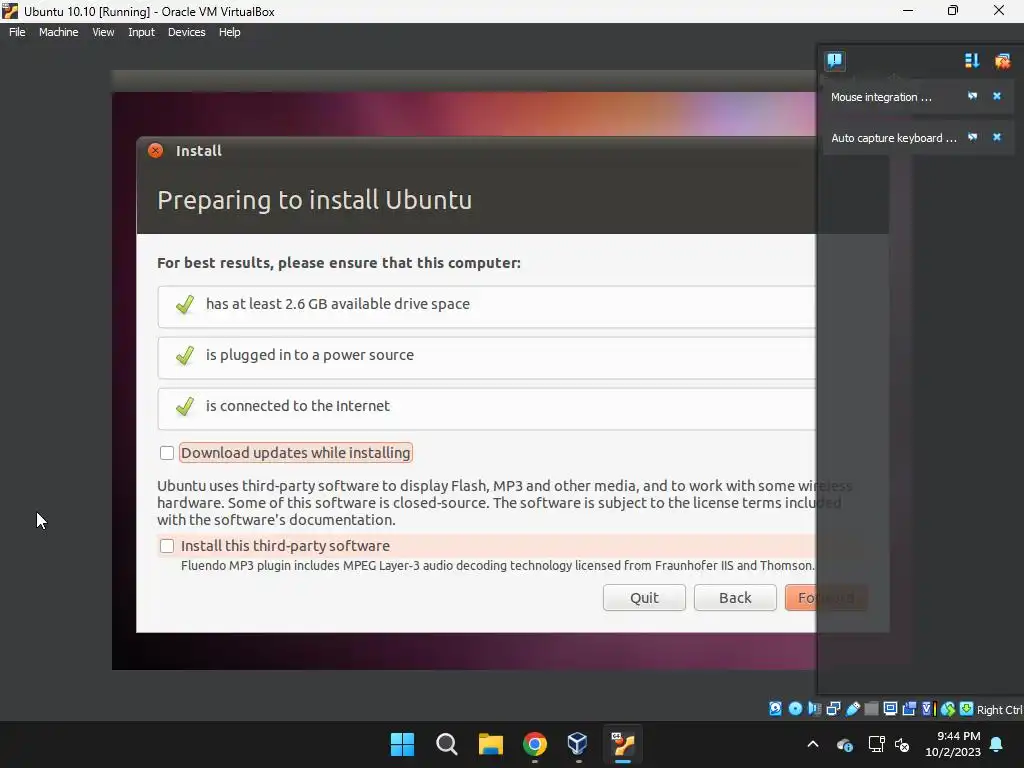1024x768 pixels.
Task: Open the View menu
Action: click(103, 32)
